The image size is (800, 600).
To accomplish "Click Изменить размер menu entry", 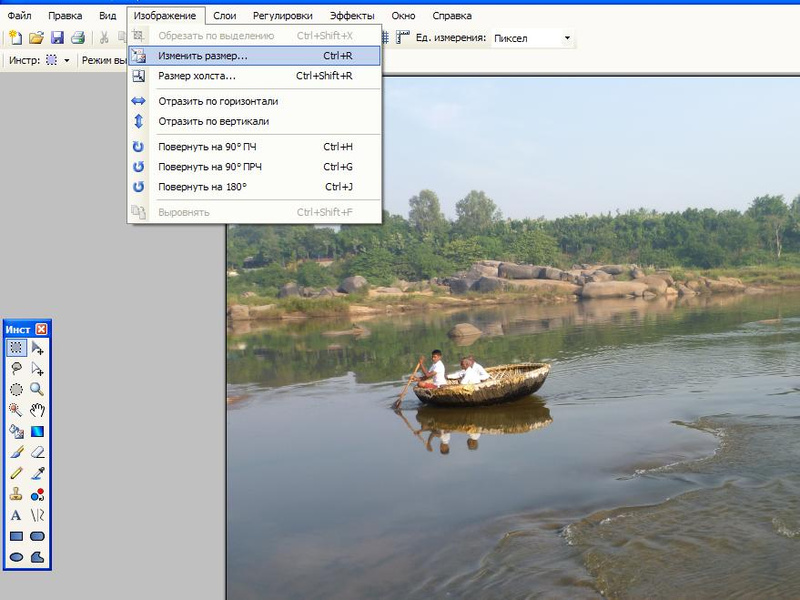I will [x=203, y=56].
